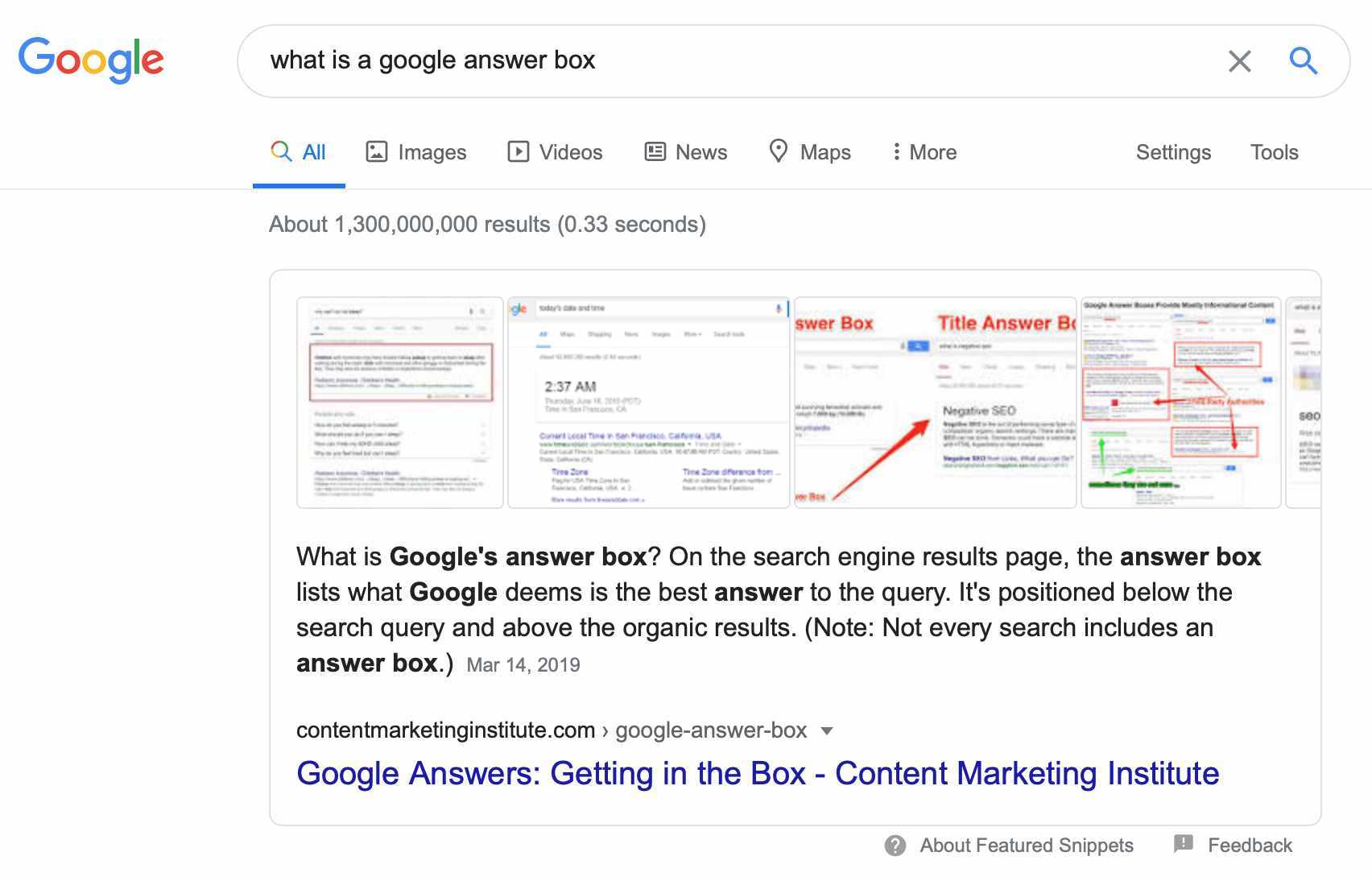Click the Google logo
The height and width of the screenshot is (881, 1372).
click(90, 58)
